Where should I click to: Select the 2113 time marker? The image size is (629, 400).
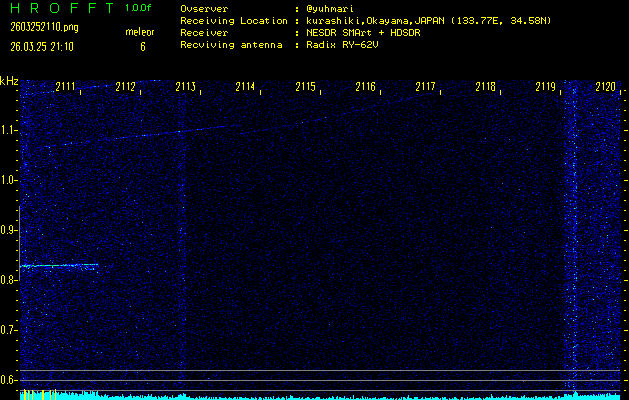pos(186,87)
